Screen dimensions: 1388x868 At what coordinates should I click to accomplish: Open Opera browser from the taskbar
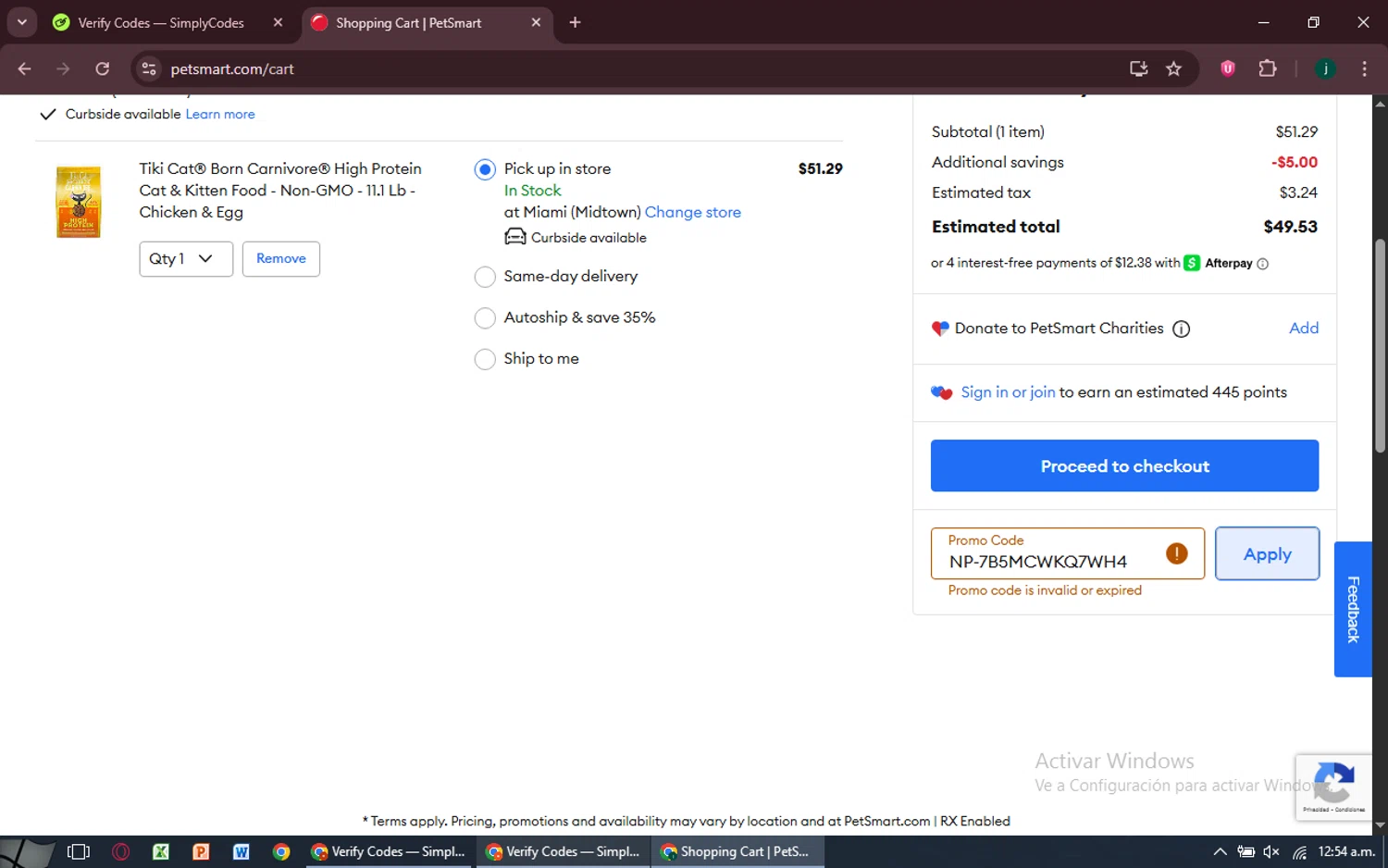pos(120,851)
